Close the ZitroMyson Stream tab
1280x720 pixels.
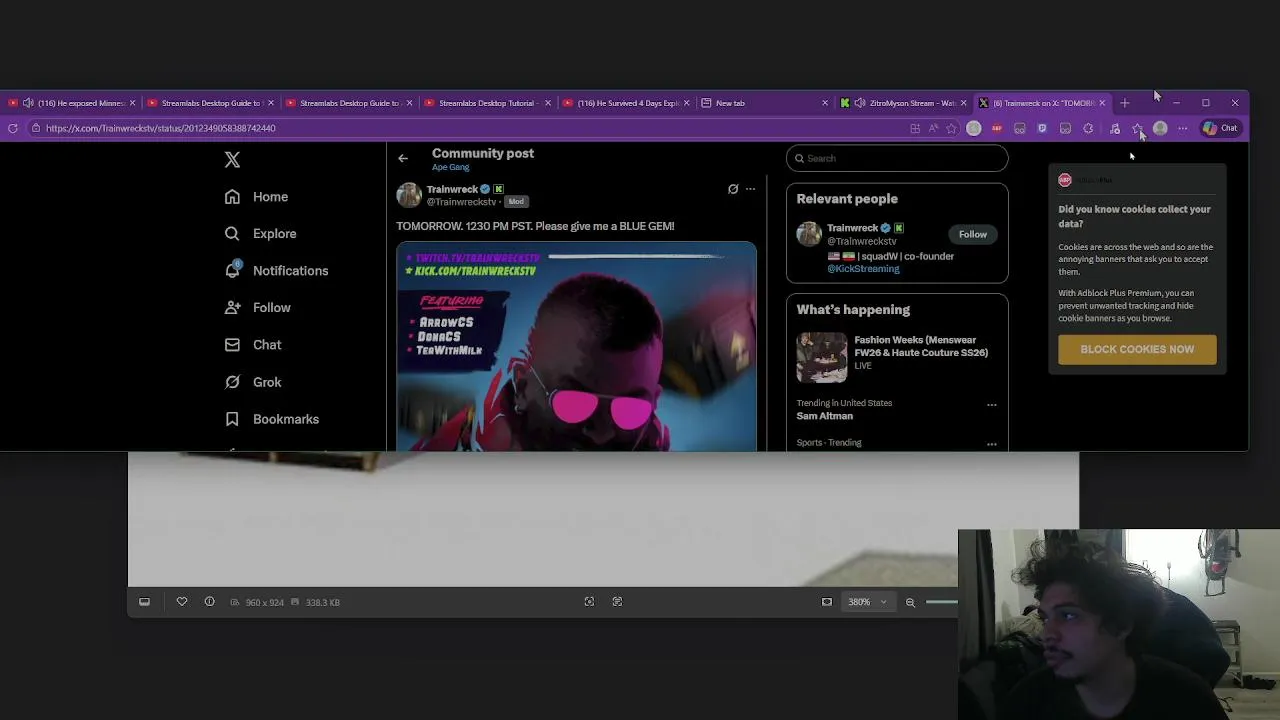964,103
